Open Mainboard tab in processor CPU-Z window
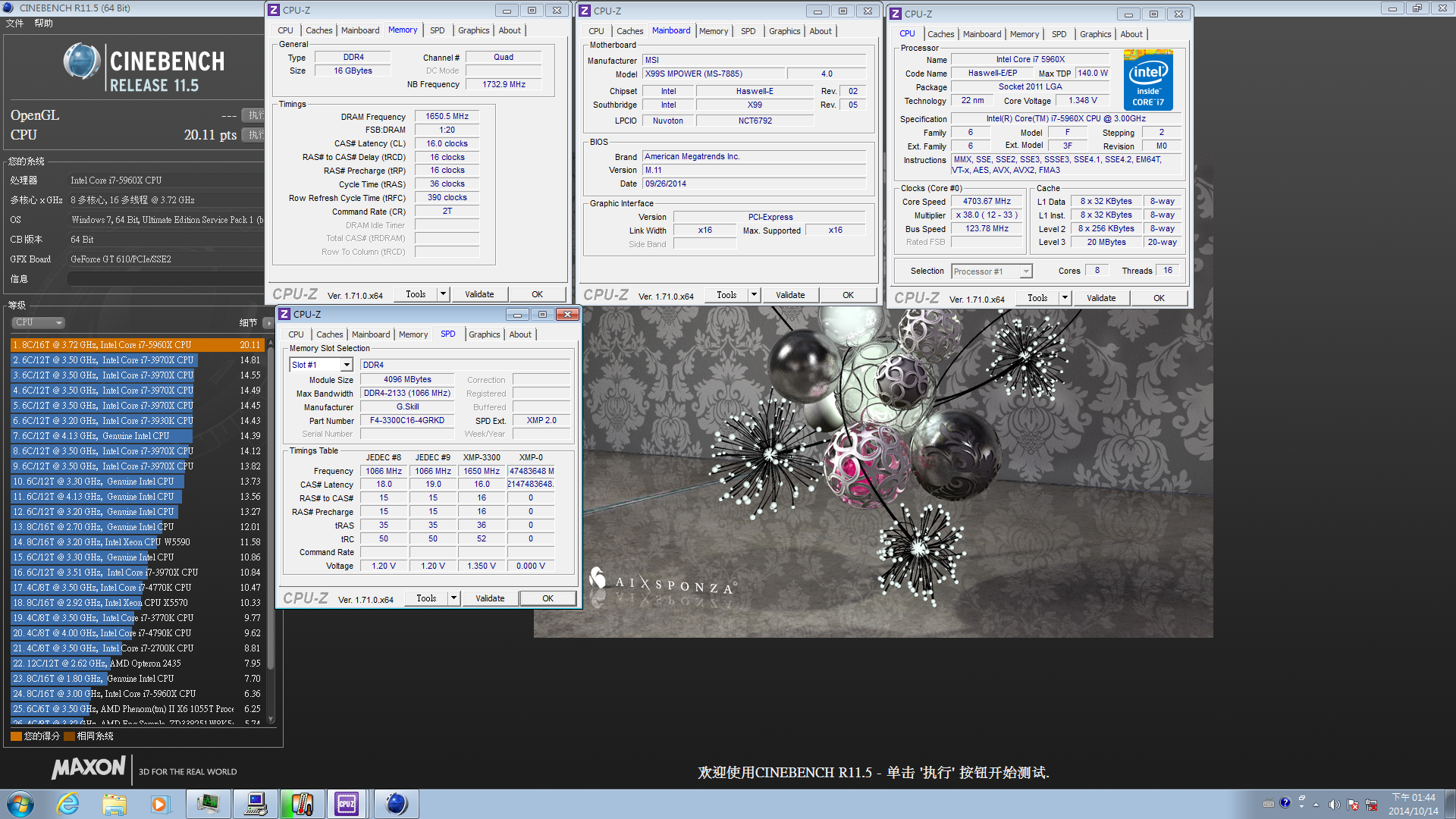Screen dimensions: 1456x819 [982, 34]
